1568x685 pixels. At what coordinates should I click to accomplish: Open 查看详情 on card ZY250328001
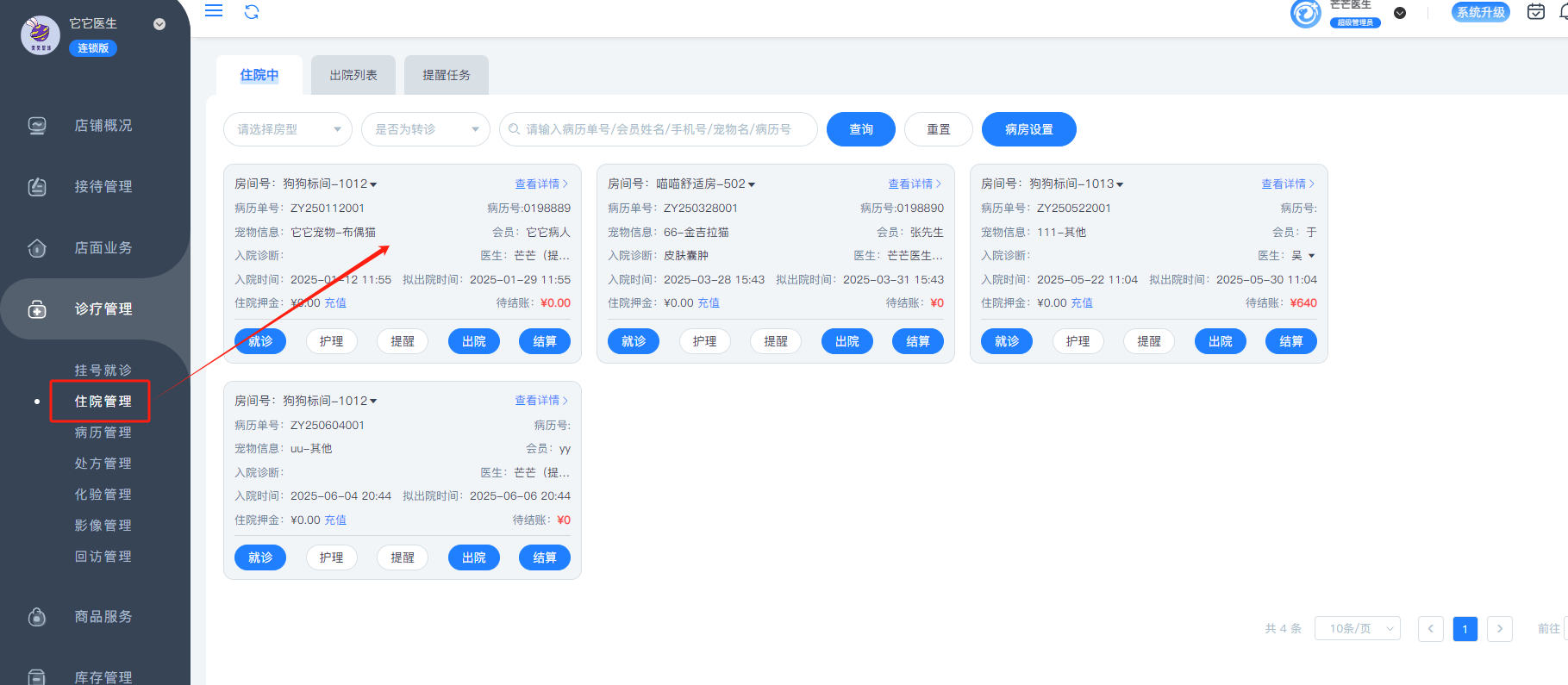pyautogui.click(x=915, y=184)
